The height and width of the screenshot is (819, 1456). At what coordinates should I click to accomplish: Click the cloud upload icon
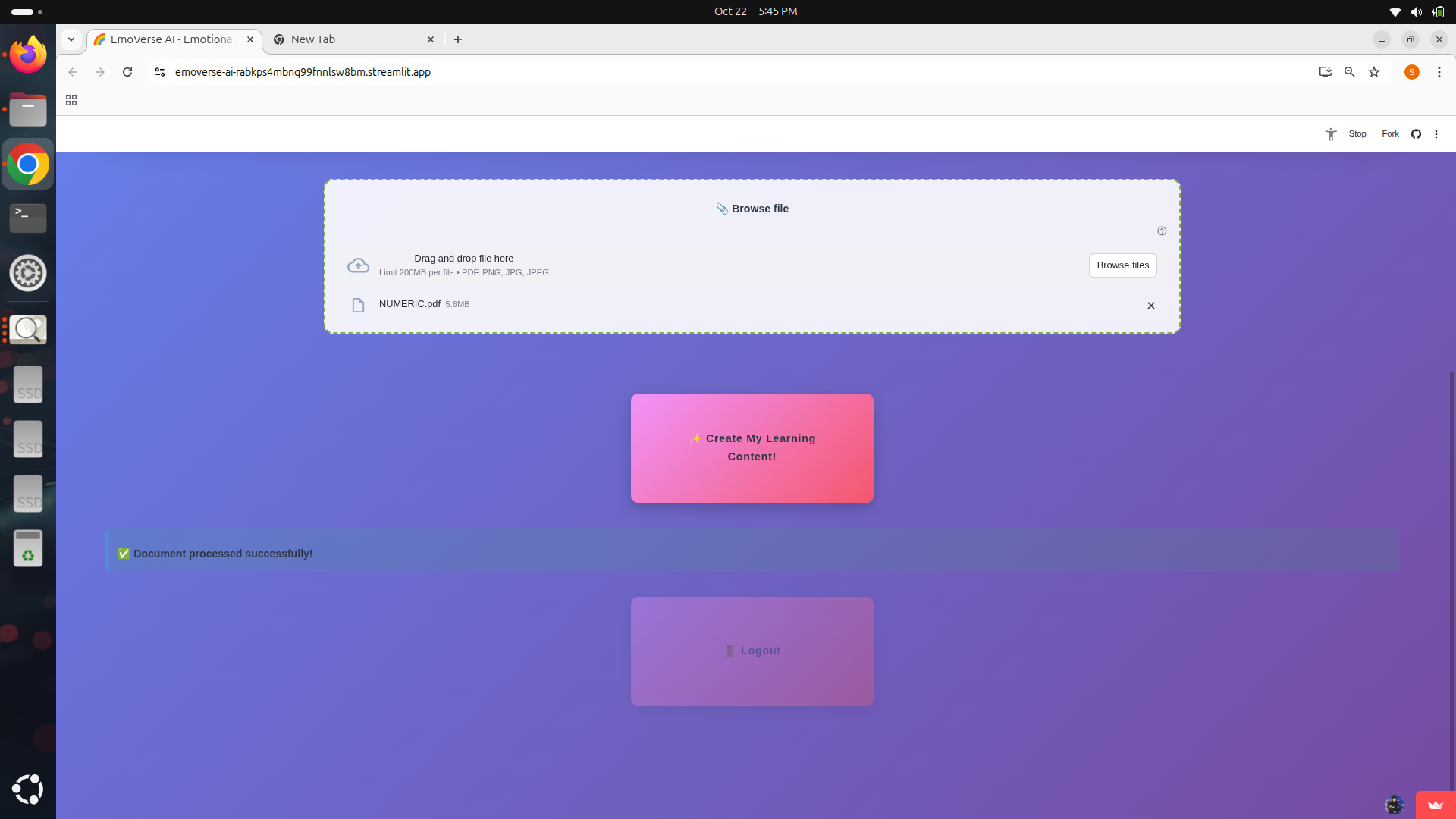point(358,265)
